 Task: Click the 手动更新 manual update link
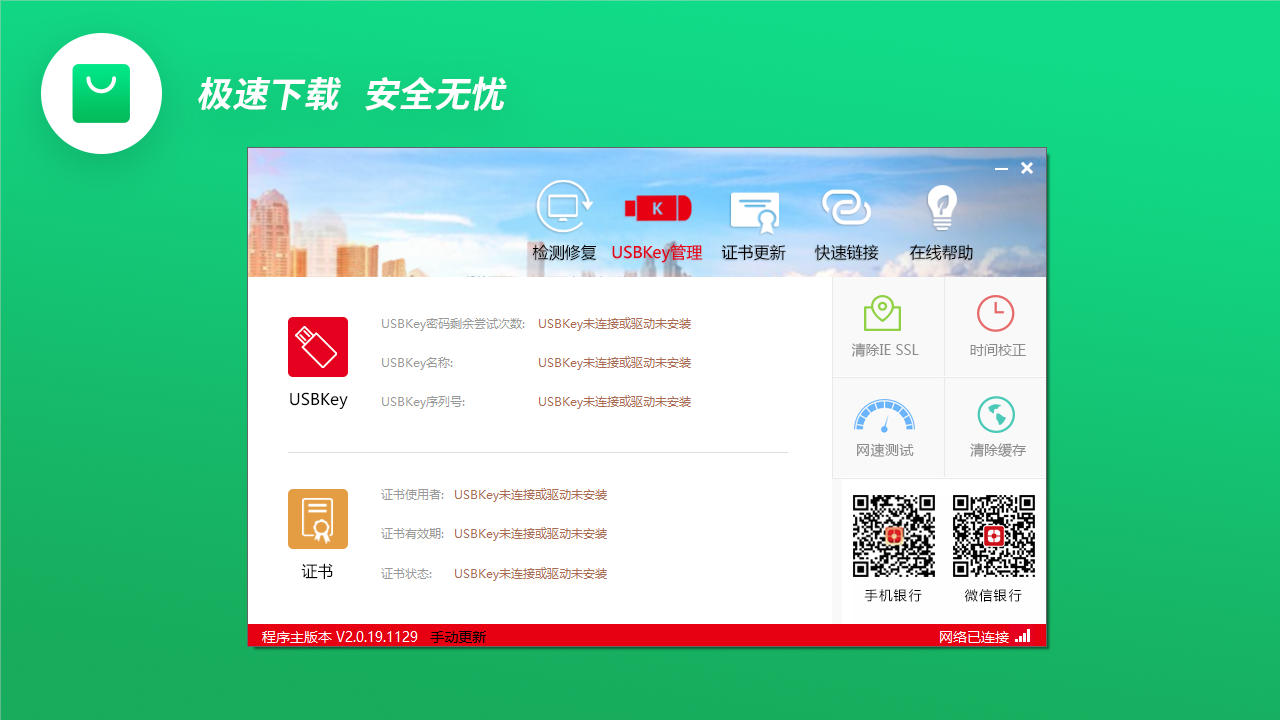(x=456, y=635)
